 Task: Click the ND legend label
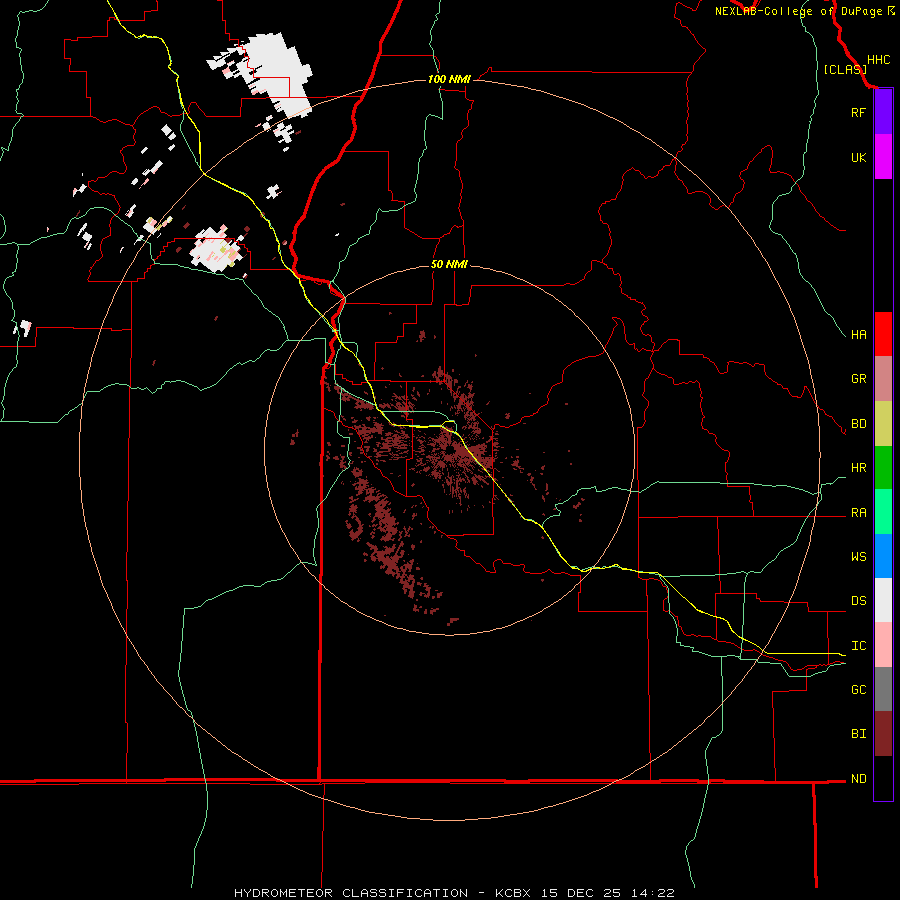coord(858,779)
